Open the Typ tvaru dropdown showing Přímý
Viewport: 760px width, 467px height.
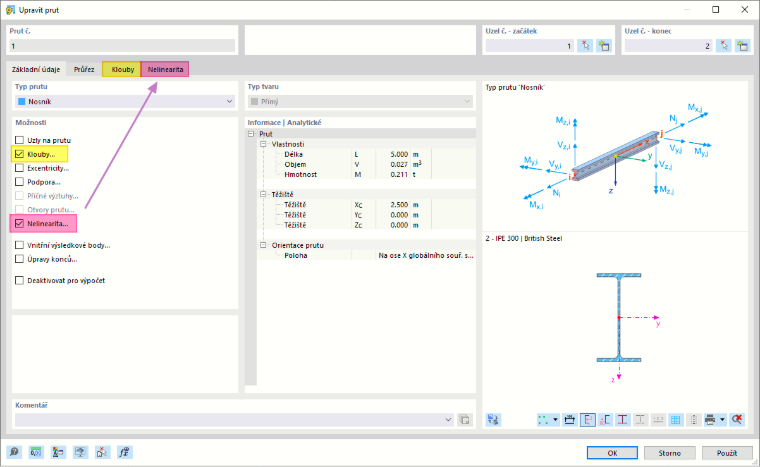tap(360, 101)
